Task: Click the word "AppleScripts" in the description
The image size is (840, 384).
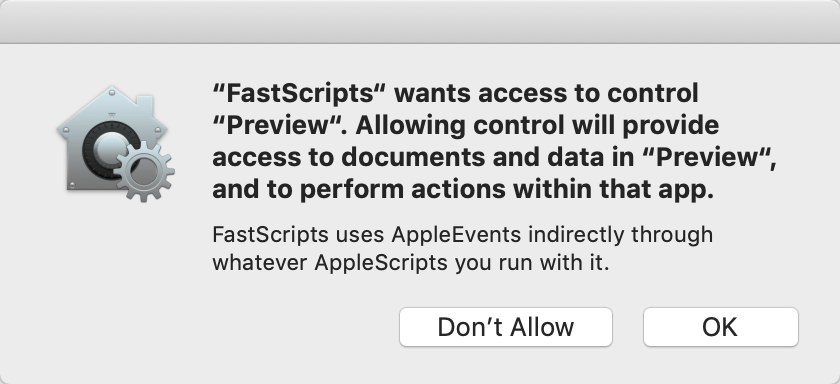Action: click(x=380, y=263)
